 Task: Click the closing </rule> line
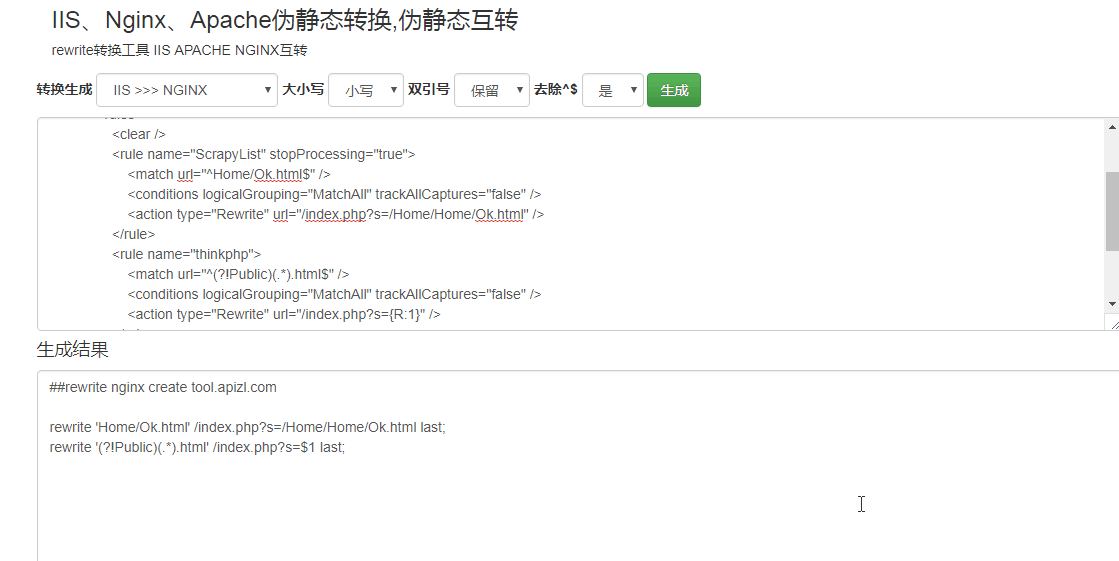pos(133,234)
